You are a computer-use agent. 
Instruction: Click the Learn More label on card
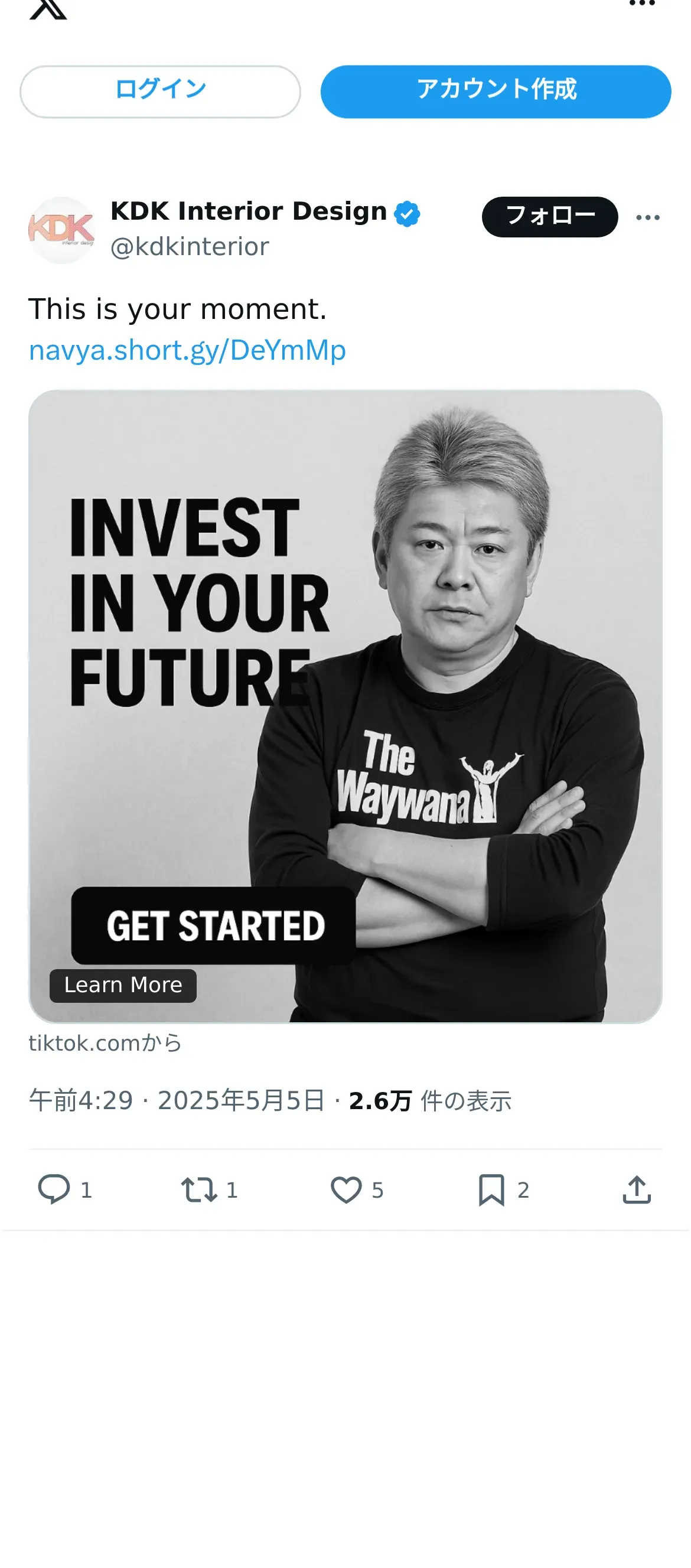123,985
